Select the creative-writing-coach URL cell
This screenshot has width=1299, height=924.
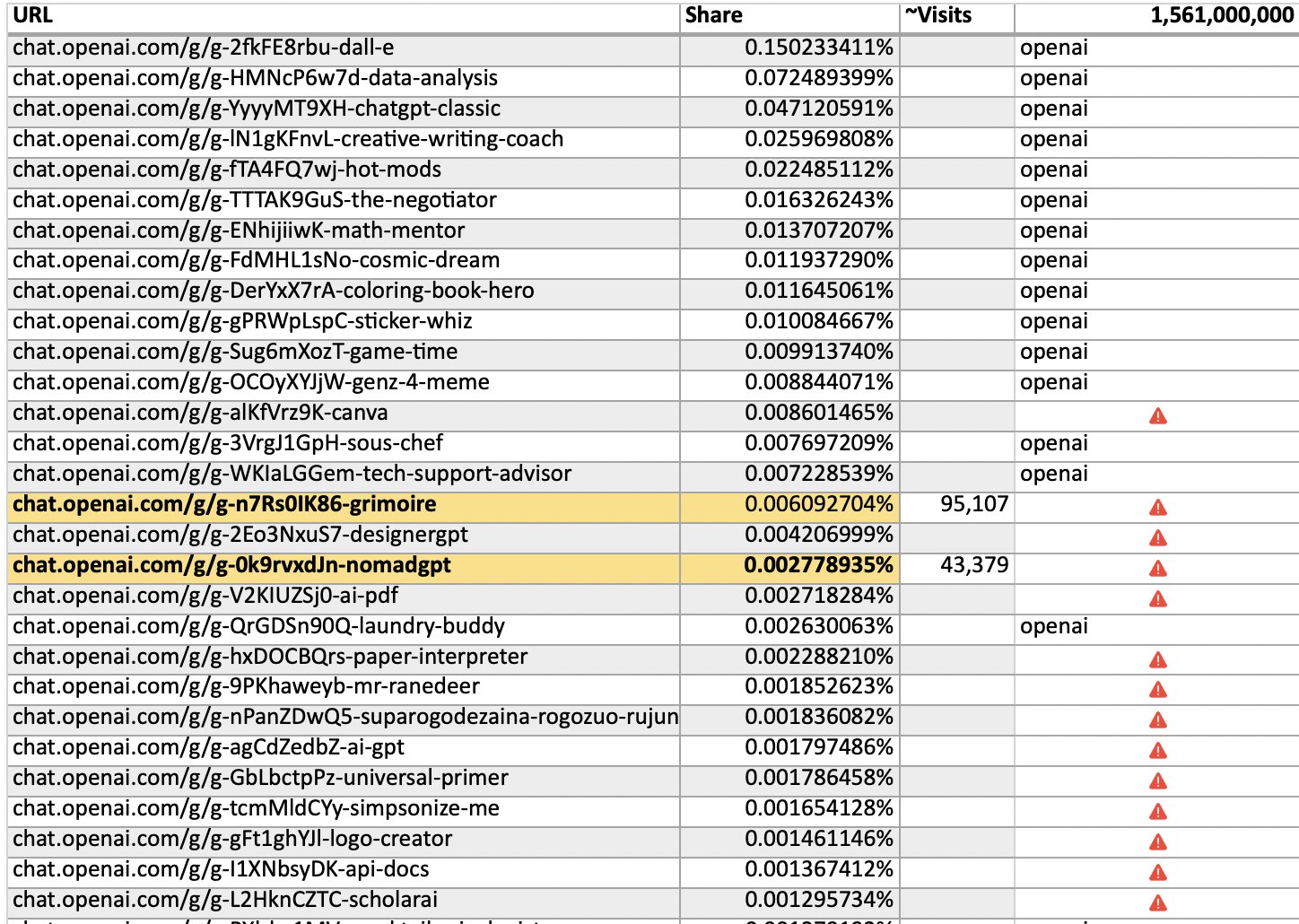[x=344, y=141]
